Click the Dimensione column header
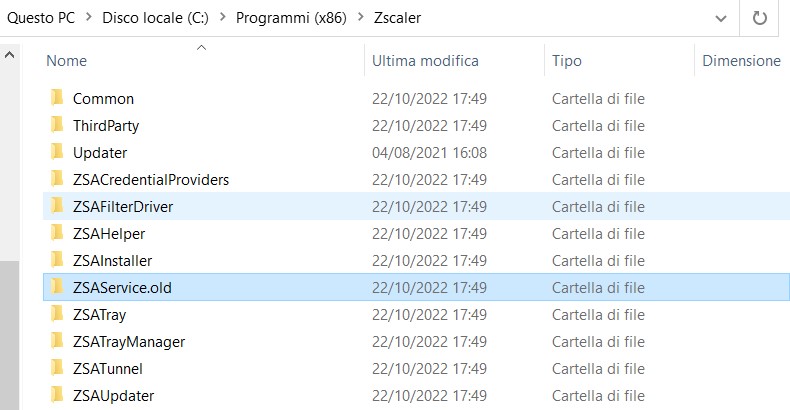 pos(742,60)
